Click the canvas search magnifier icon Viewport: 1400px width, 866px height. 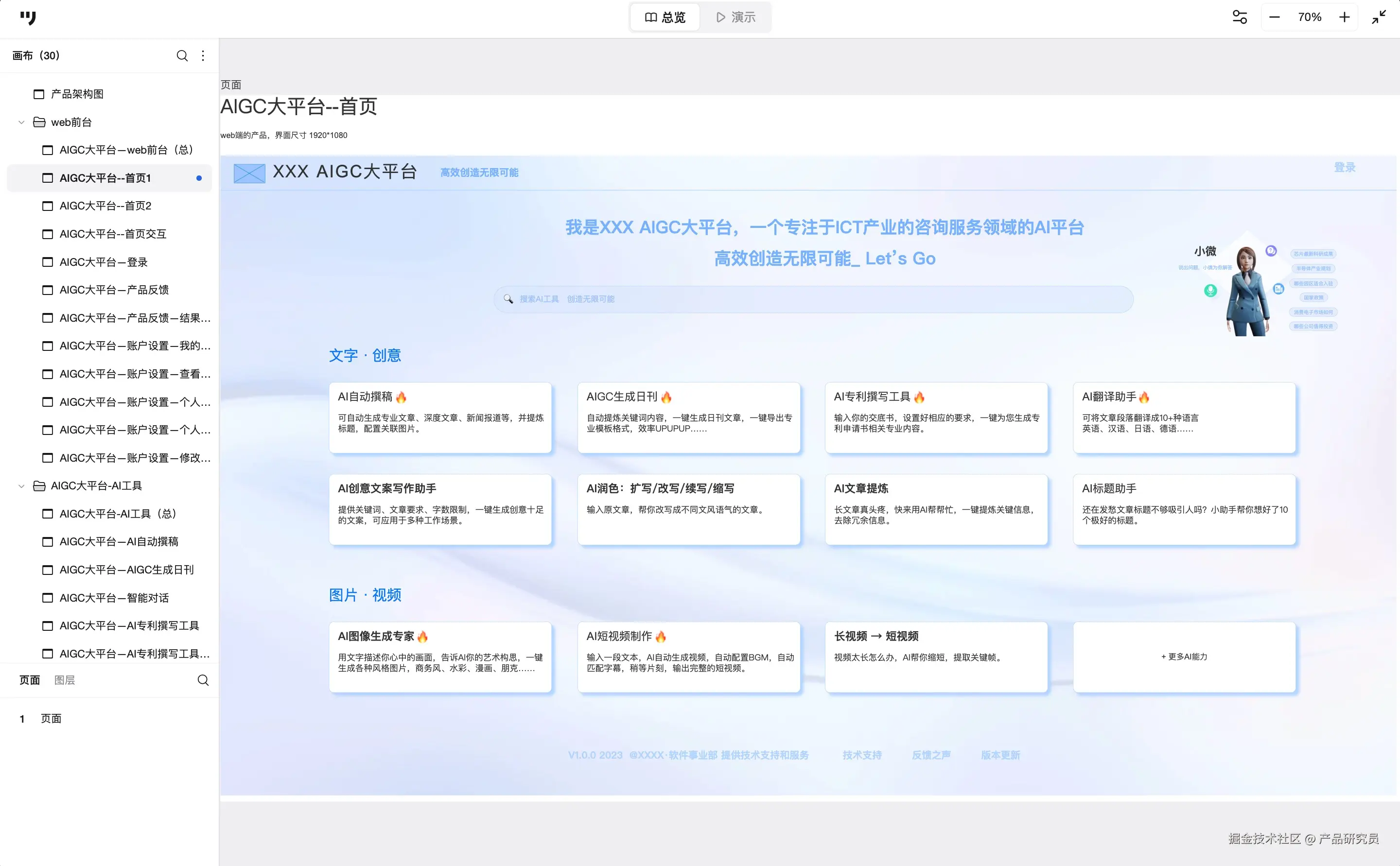coord(182,55)
